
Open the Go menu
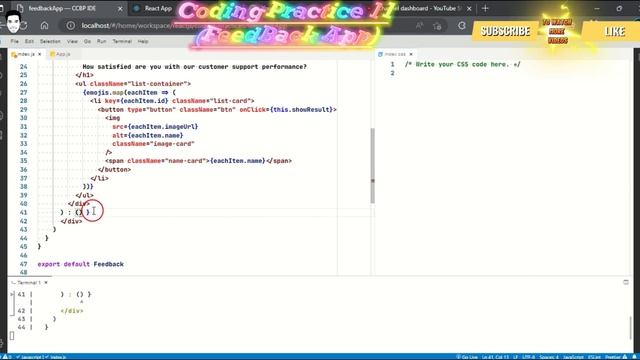pos(87,41)
